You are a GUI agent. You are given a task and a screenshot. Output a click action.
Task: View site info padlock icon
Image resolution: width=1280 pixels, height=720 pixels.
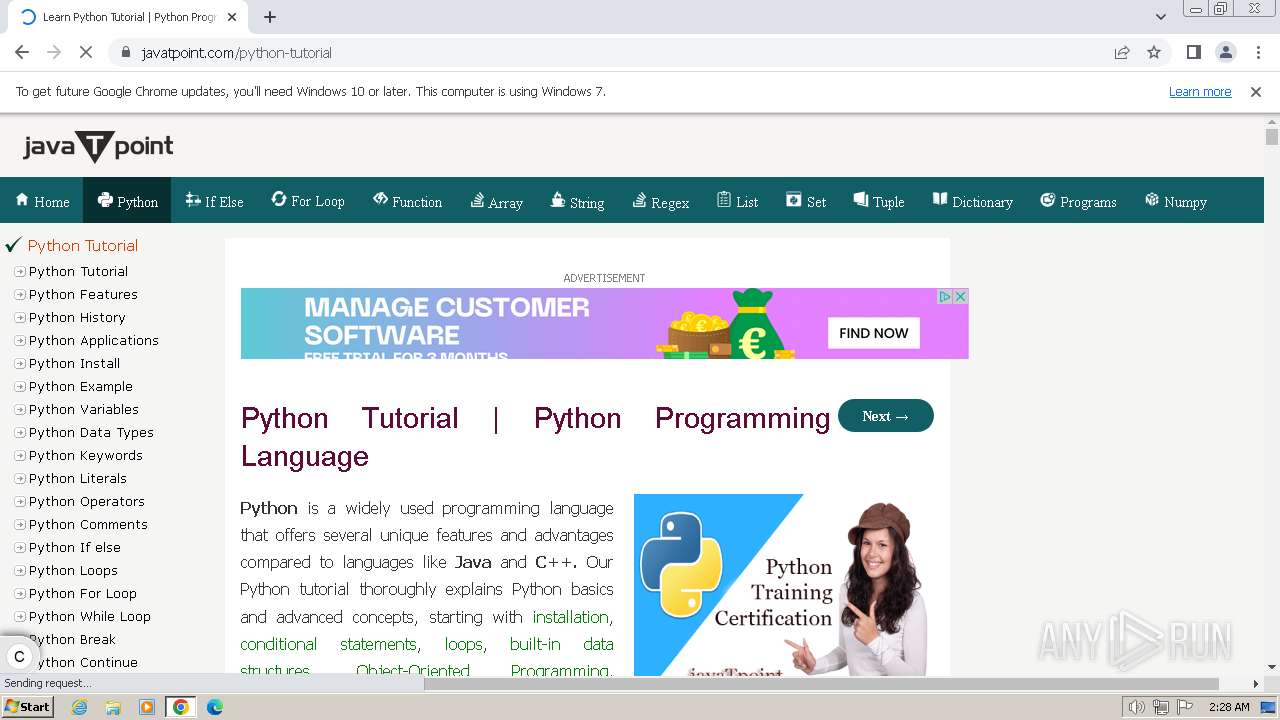pos(125,52)
